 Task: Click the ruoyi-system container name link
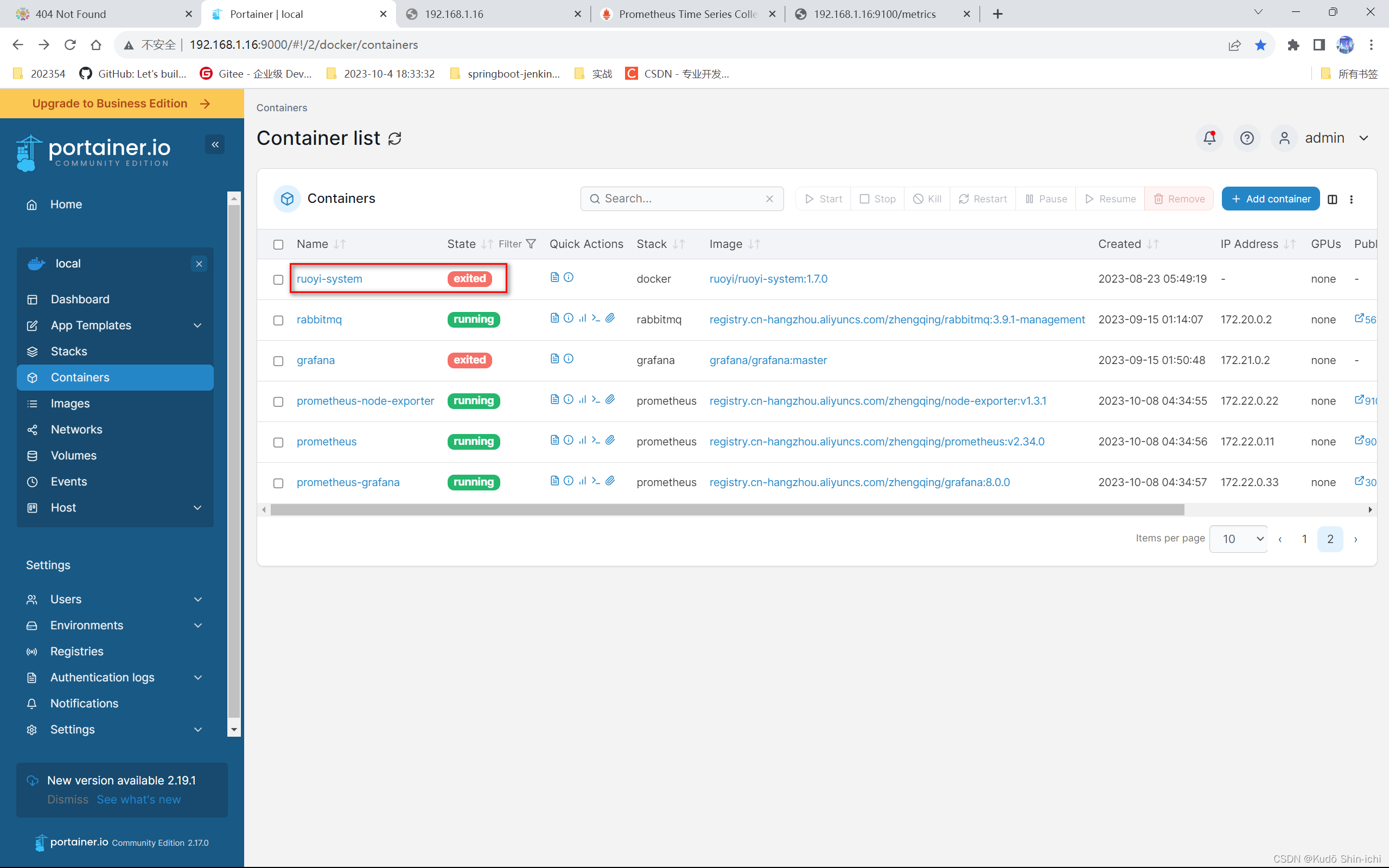[328, 278]
